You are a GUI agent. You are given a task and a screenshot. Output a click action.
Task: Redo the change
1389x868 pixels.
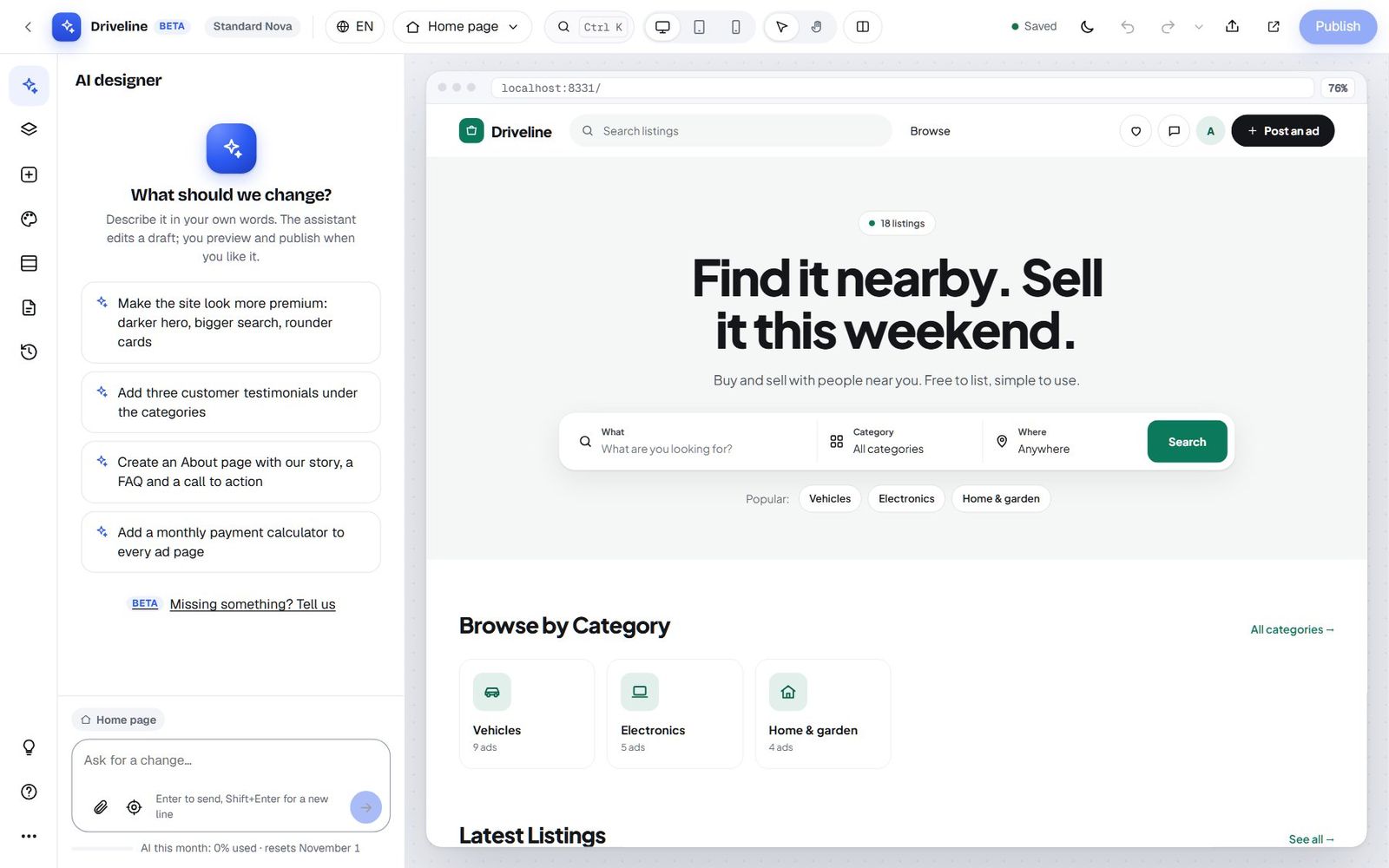coord(1168,27)
